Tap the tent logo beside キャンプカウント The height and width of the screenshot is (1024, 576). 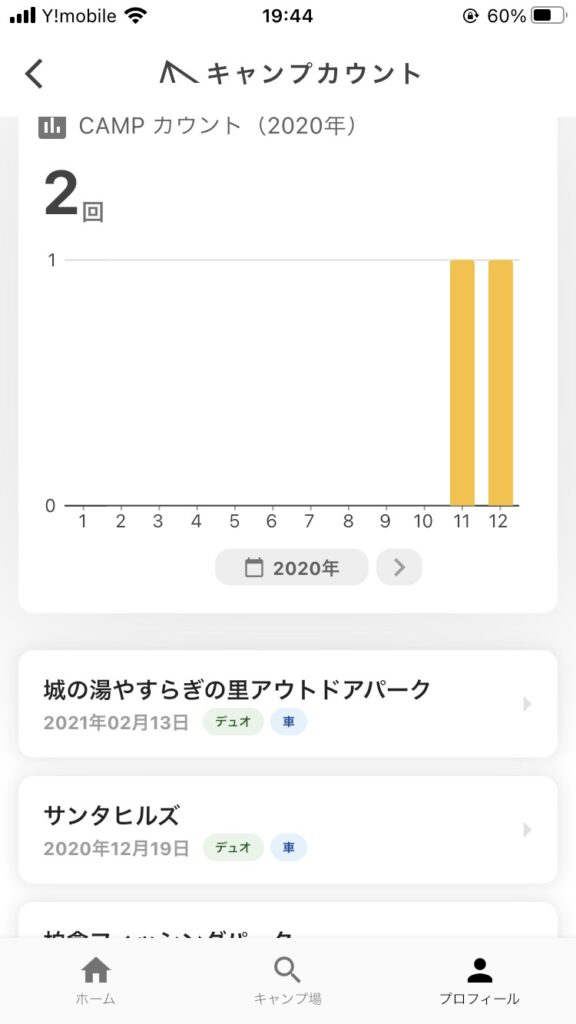[x=178, y=72]
